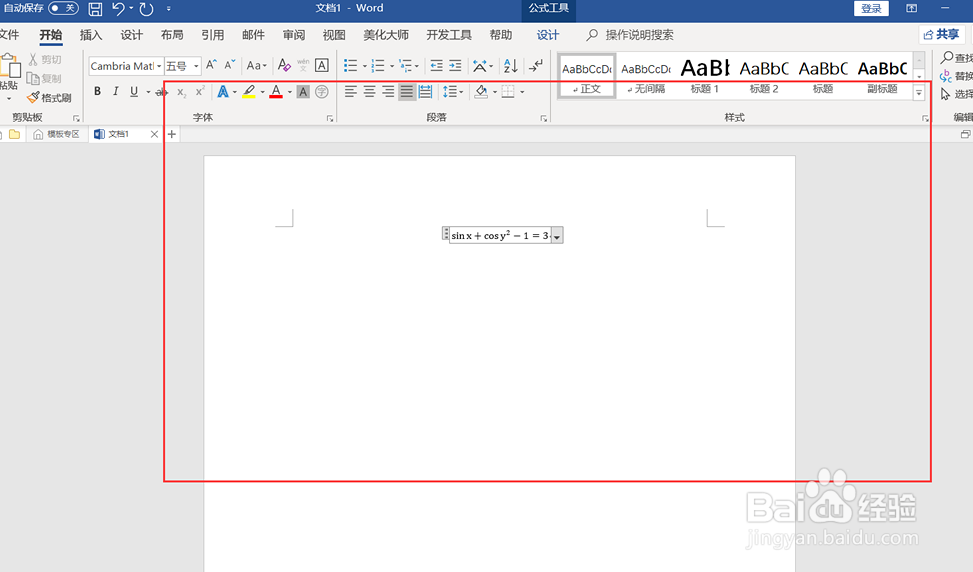Click the 共享 share button
This screenshot has height=572, width=973.
point(941,35)
